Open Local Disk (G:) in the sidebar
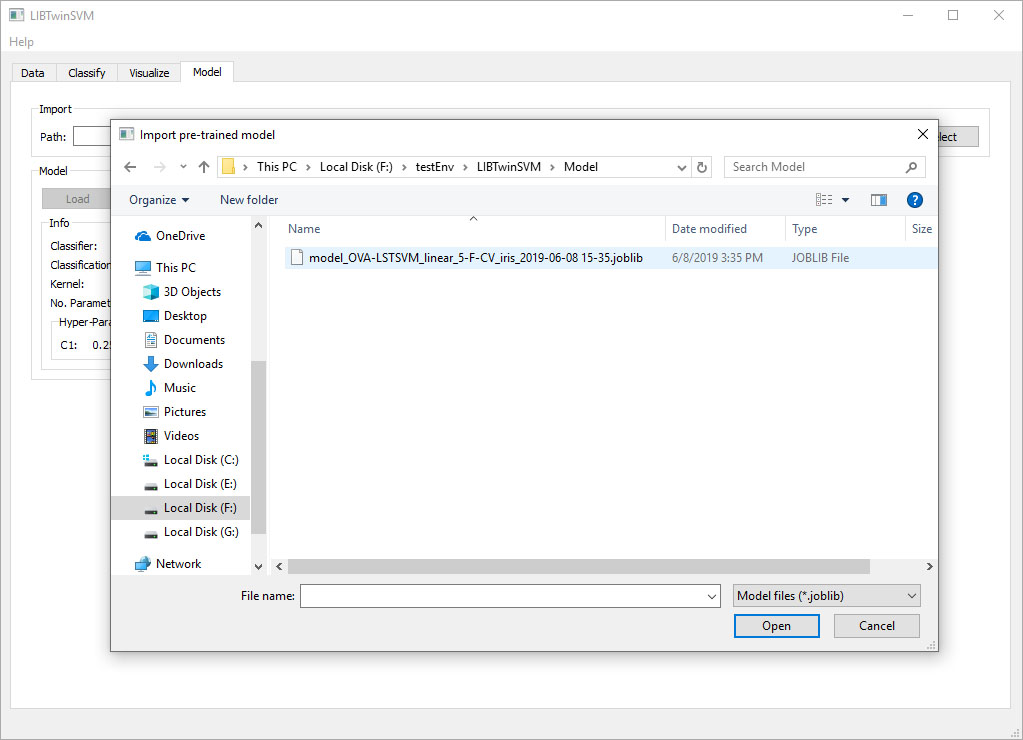 (191, 532)
